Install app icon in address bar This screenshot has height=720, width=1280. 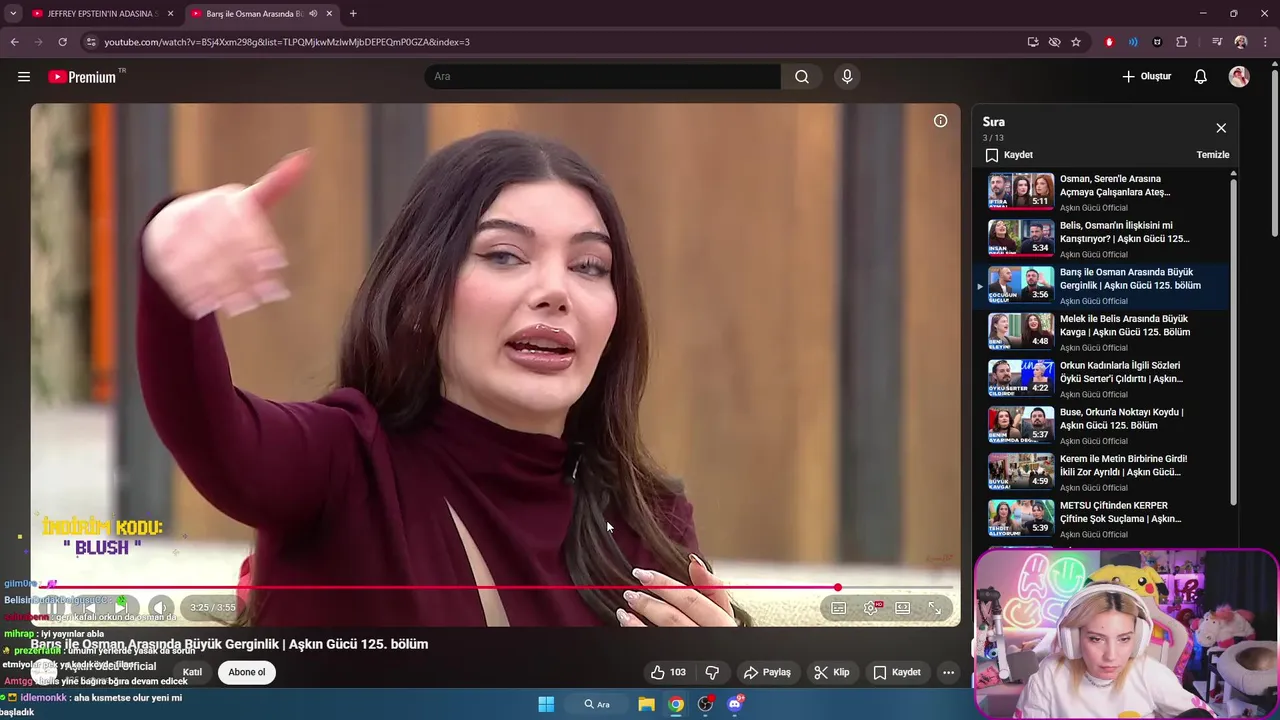point(1033,42)
